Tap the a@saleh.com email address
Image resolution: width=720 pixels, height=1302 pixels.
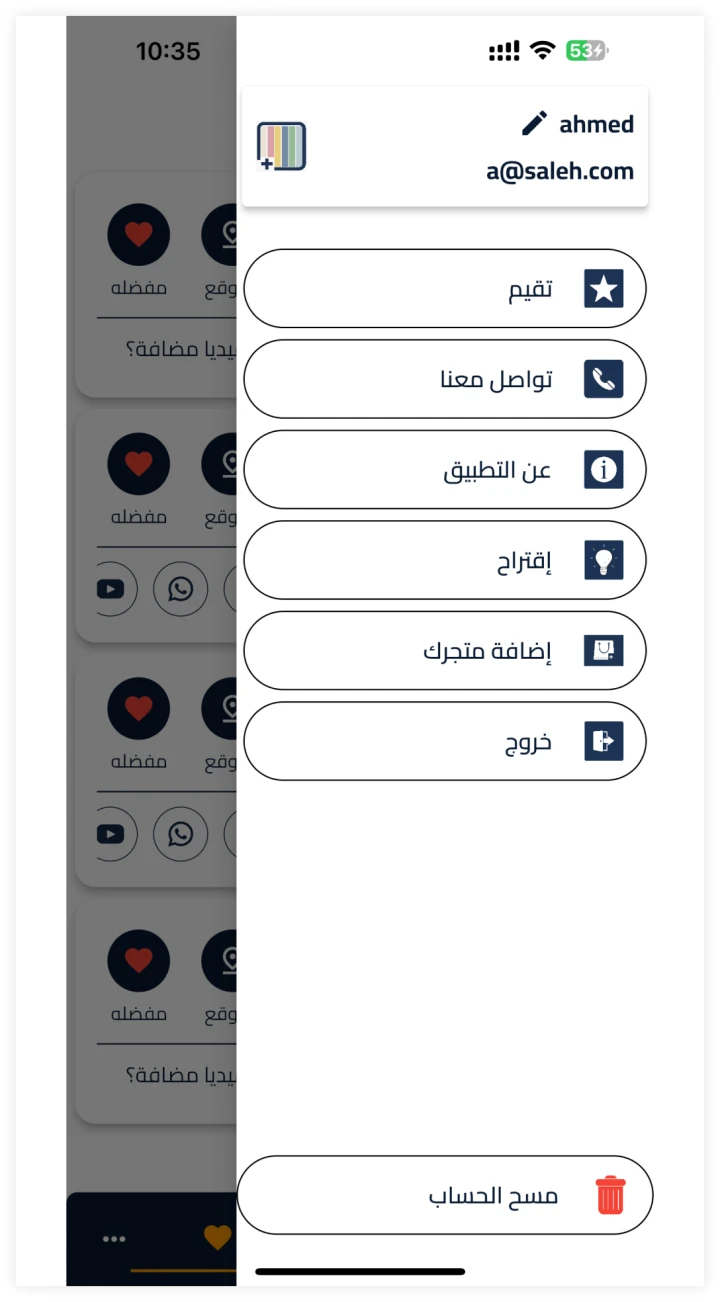[x=560, y=172]
